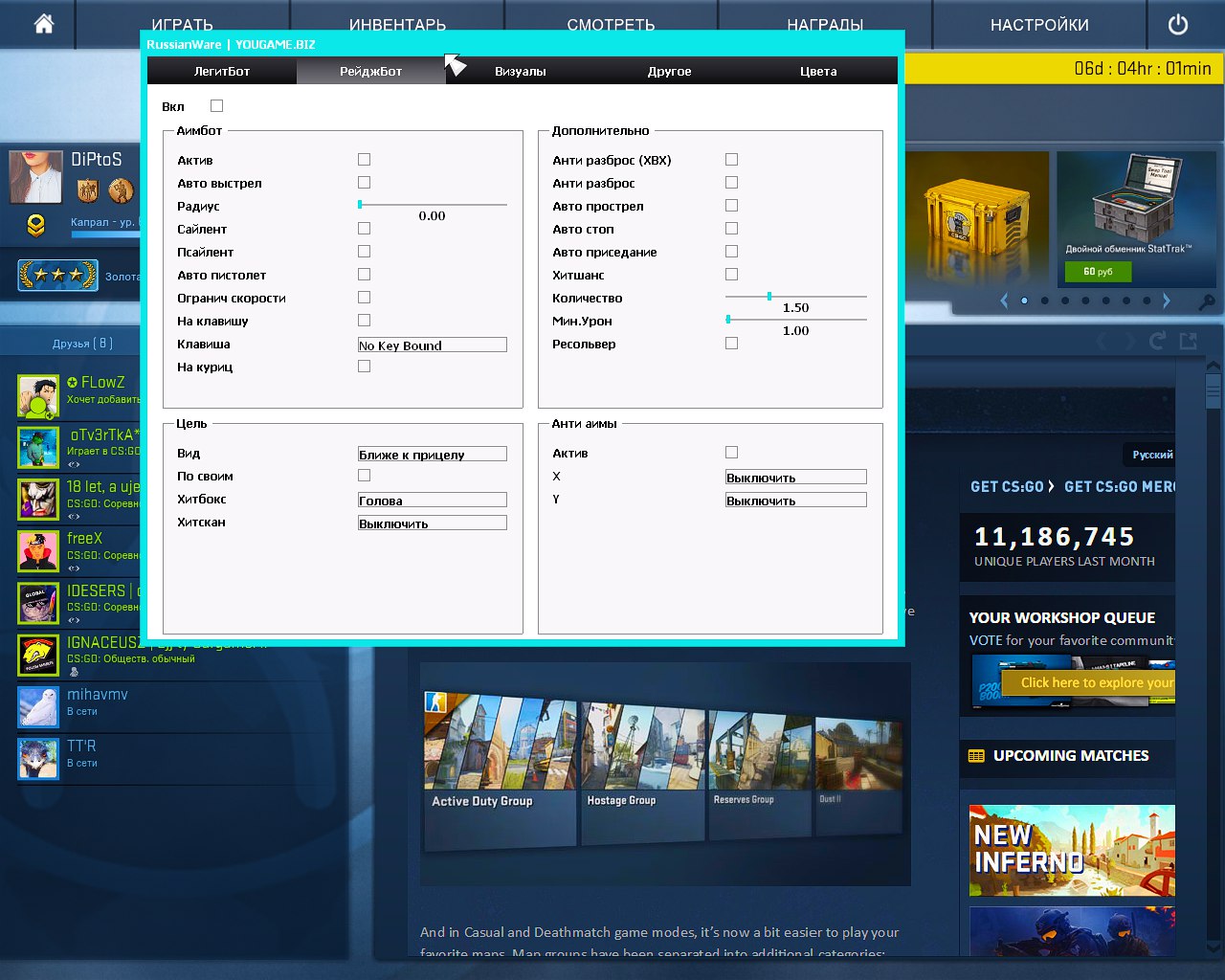Click the 60 руб buy button
This screenshot has height=980, width=1225.
click(1098, 272)
